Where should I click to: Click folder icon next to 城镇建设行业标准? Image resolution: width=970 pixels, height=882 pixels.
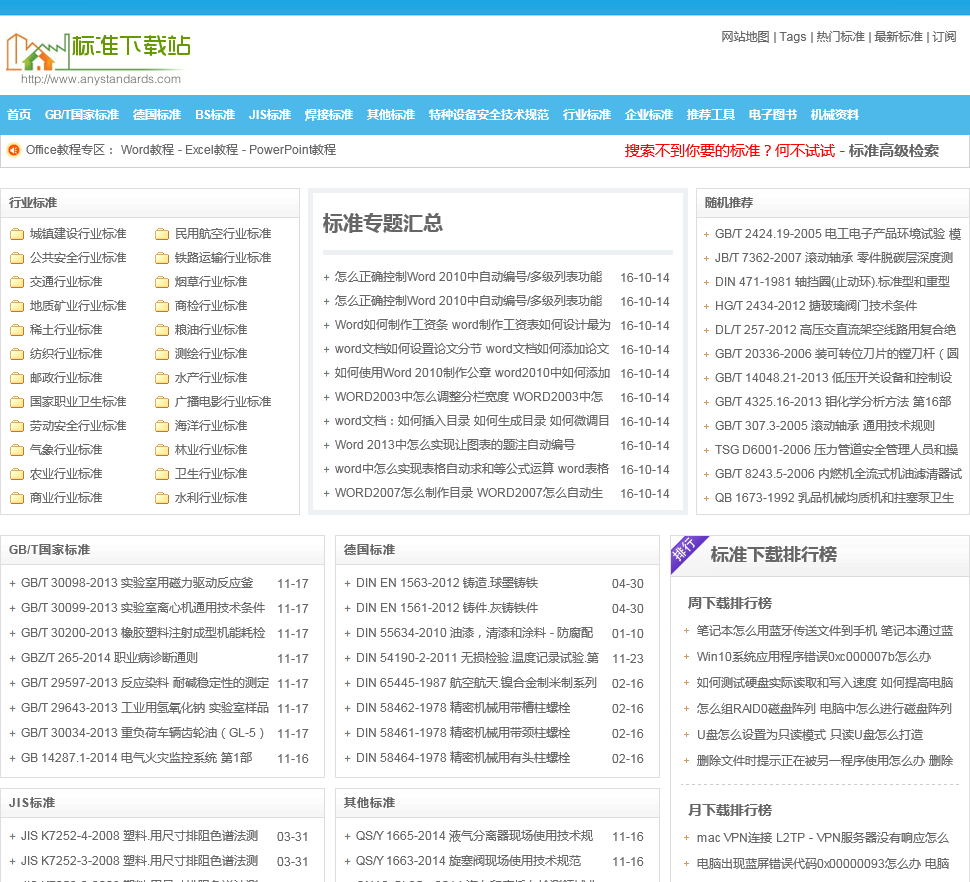pos(17,234)
